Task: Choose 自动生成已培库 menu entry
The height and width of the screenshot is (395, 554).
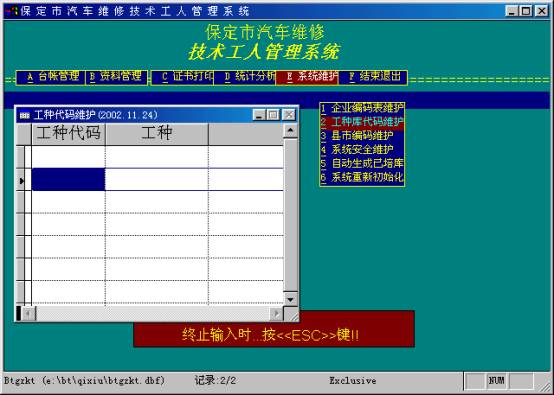Action: click(362, 163)
